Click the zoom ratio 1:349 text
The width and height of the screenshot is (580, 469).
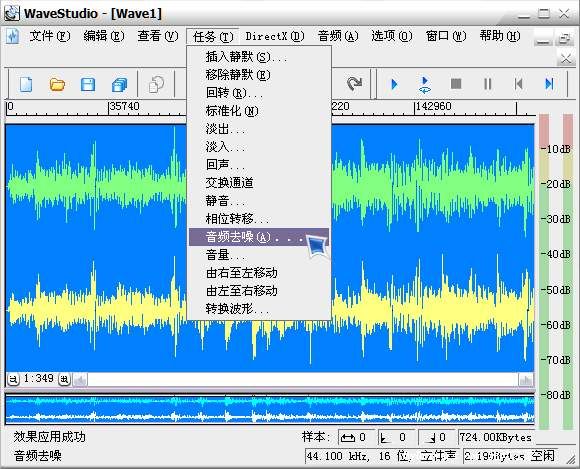39,378
